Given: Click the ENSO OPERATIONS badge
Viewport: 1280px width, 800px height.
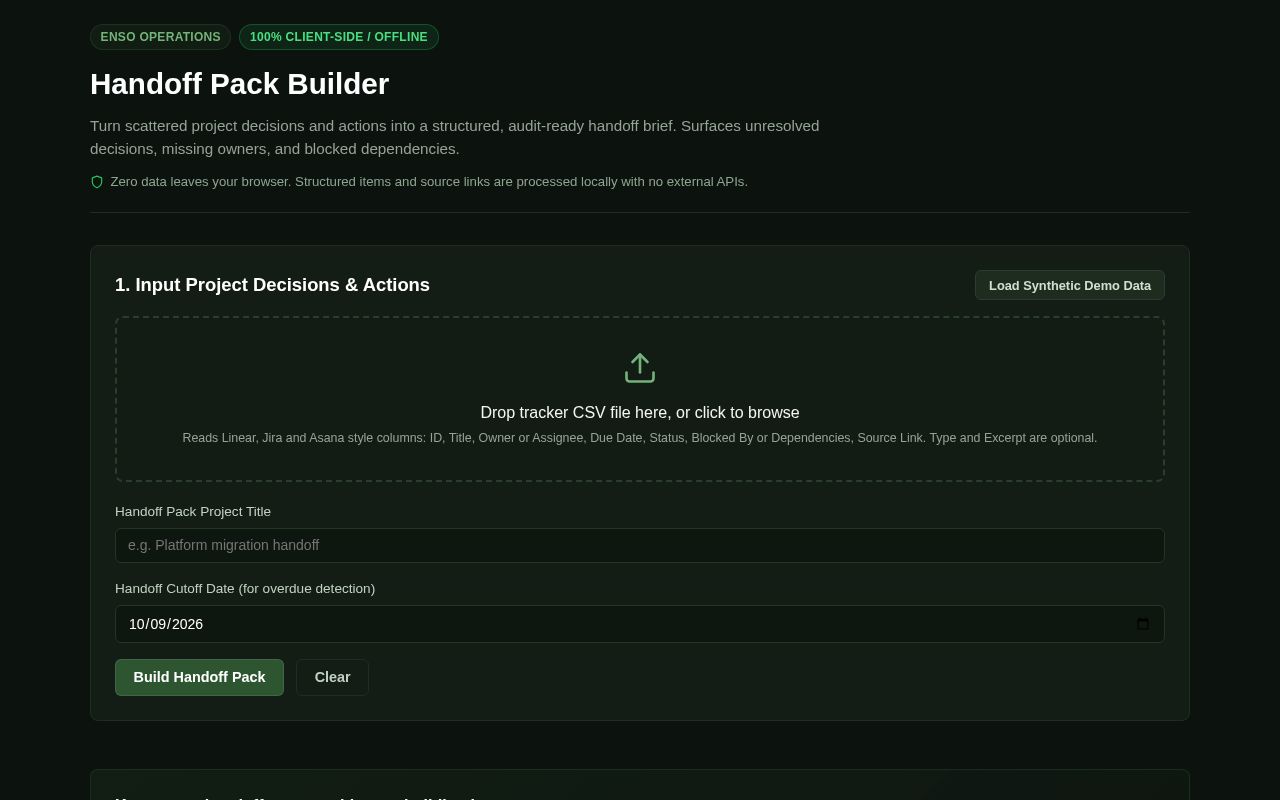Looking at the screenshot, I should [160, 37].
